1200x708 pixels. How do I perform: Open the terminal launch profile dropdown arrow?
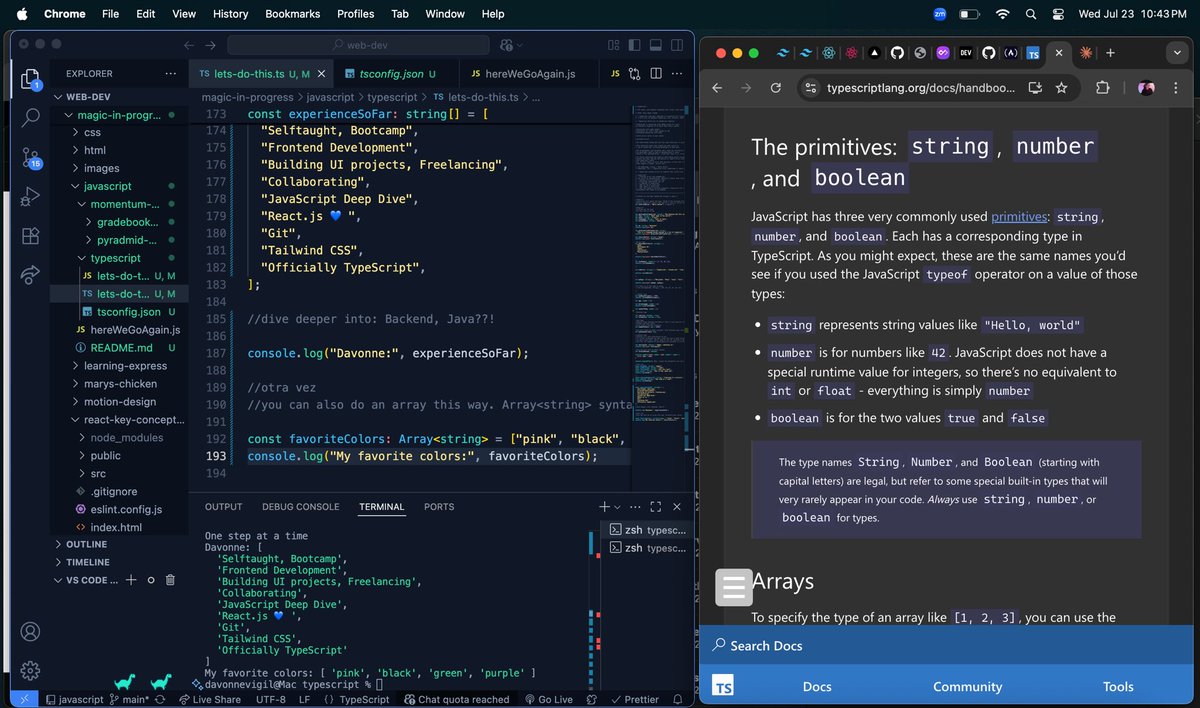619,507
